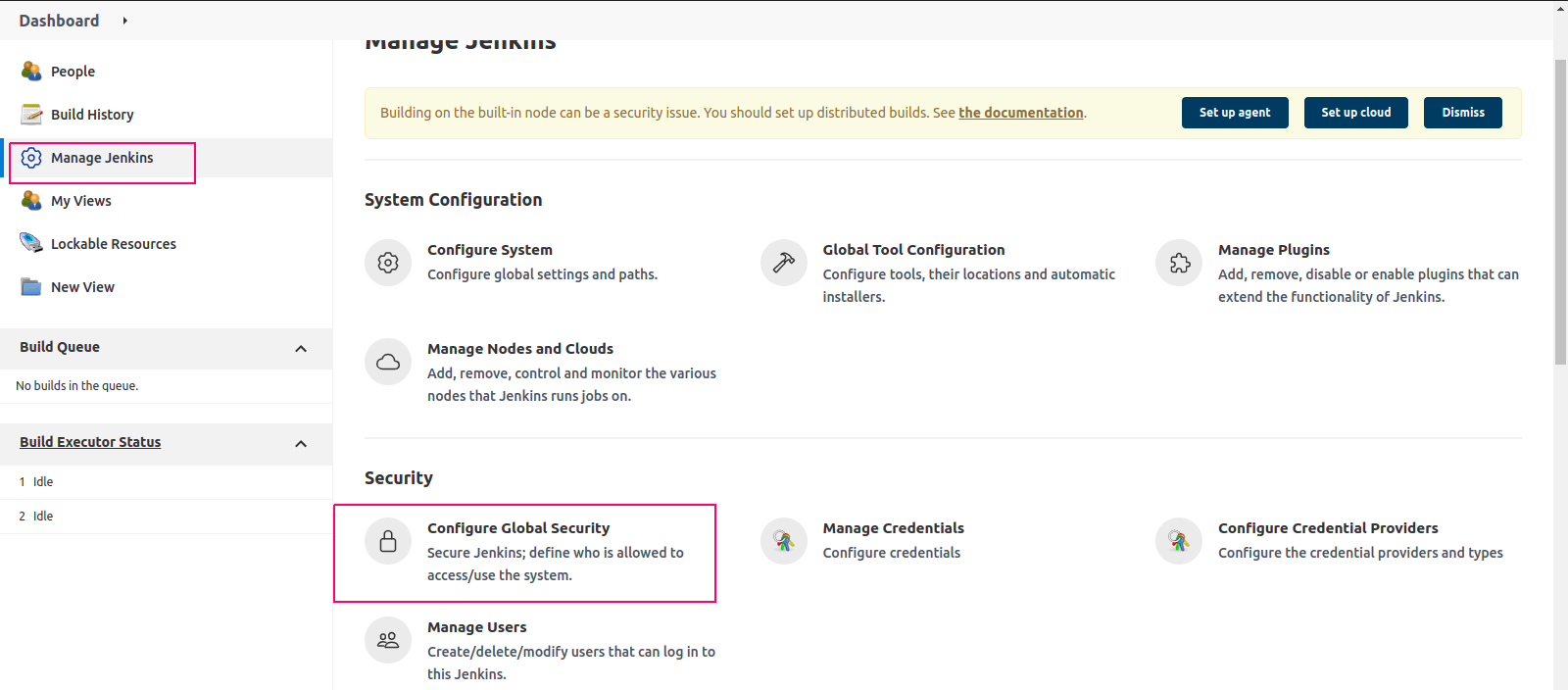Viewport: 1568px width, 690px height.
Task: Click 'Configure global settings and paths.' text
Action: click(542, 274)
